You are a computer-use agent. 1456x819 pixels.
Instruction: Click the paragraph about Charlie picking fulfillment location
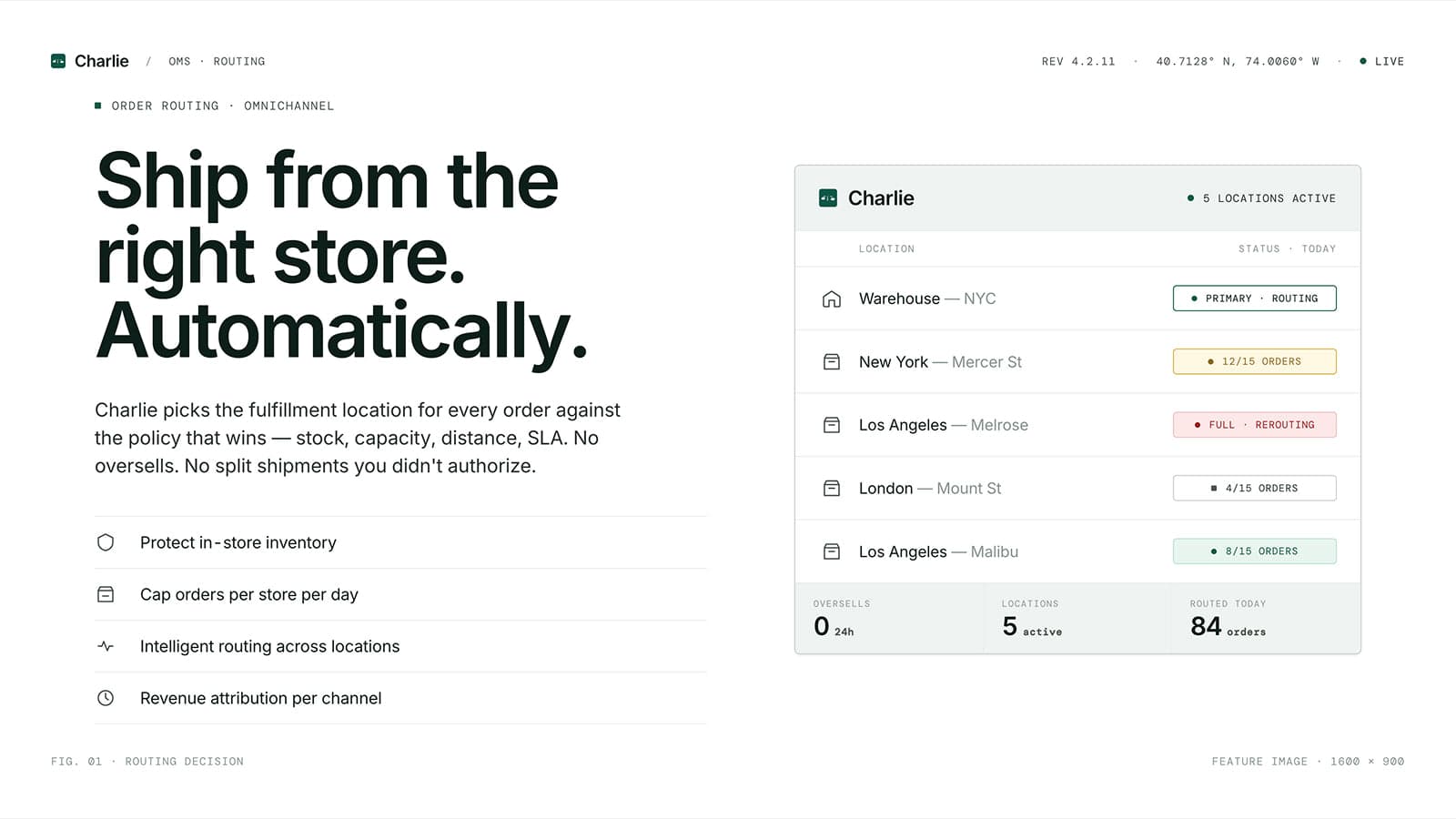click(x=358, y=438)
